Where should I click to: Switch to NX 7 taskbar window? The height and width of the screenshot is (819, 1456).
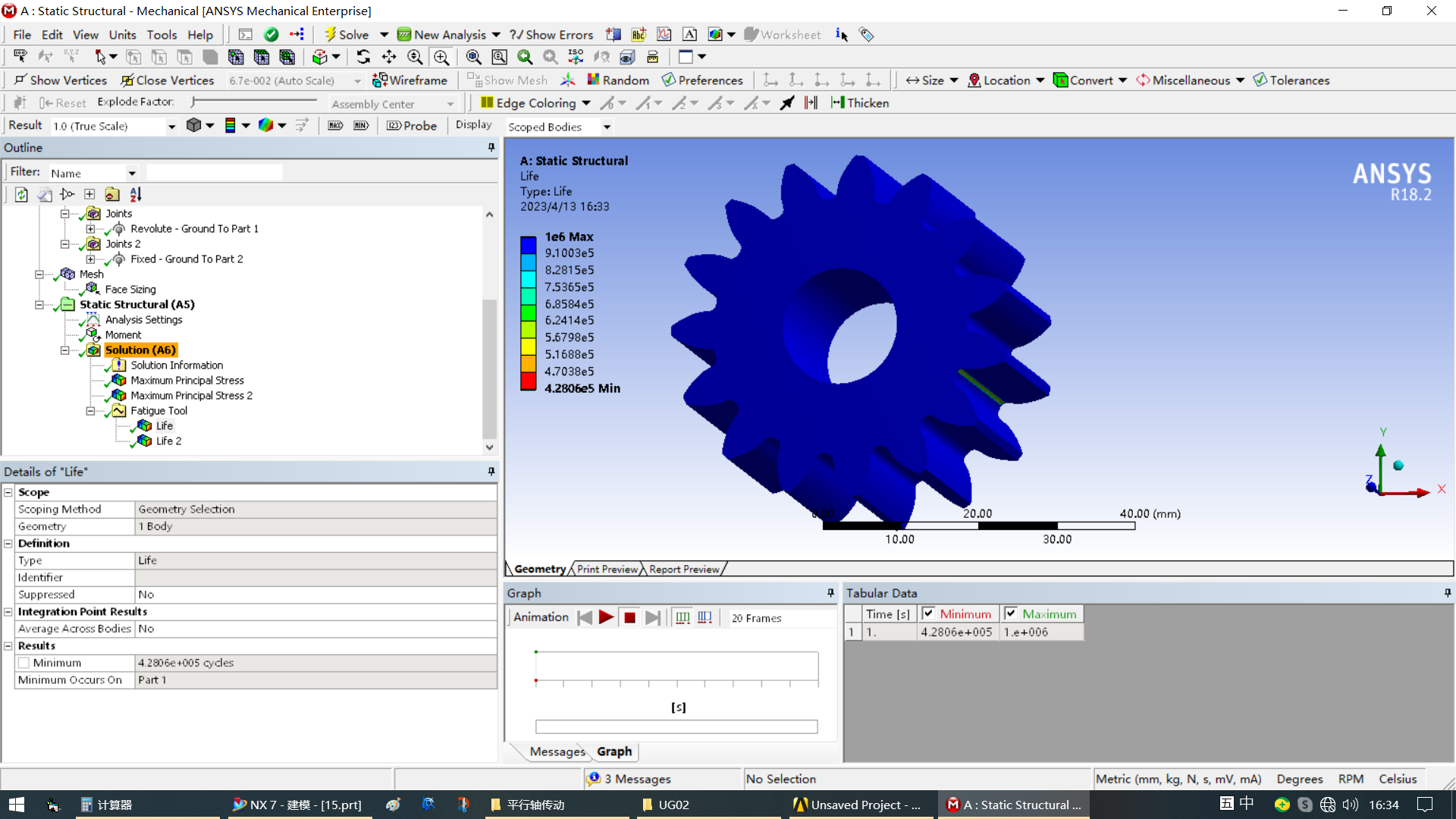(x=300, y=805)
